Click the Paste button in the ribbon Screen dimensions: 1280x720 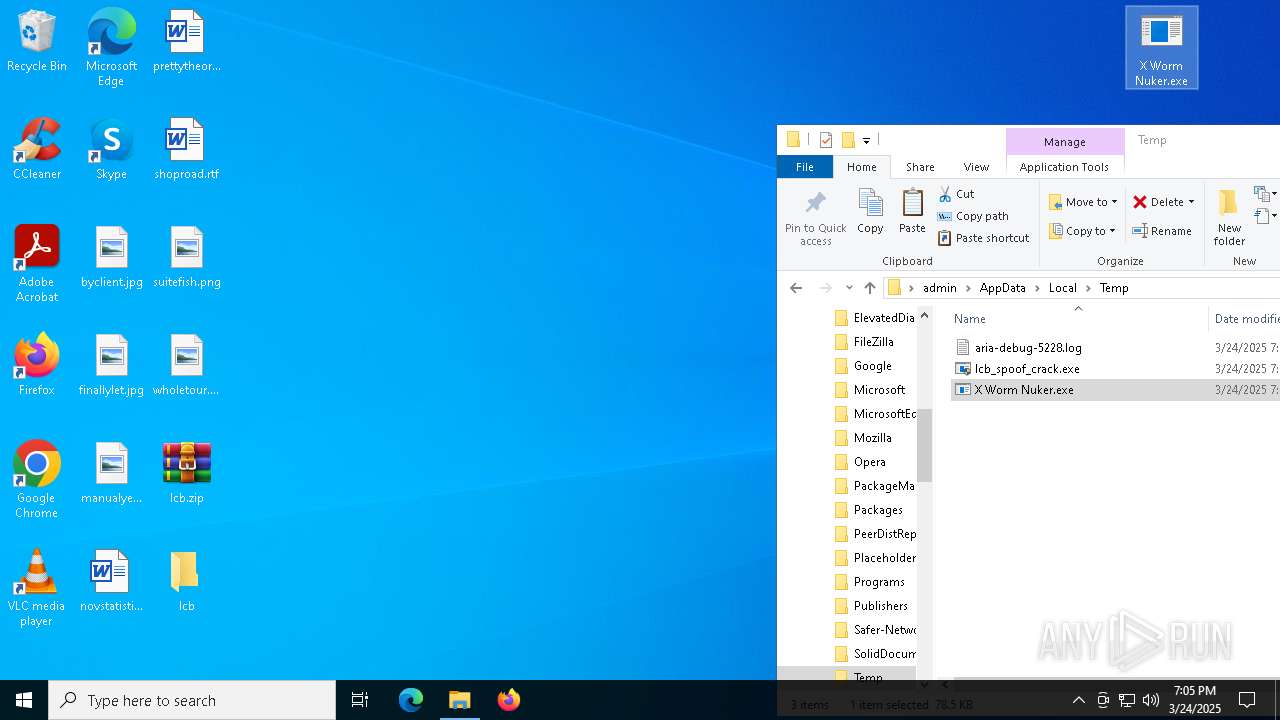point(912,212)
